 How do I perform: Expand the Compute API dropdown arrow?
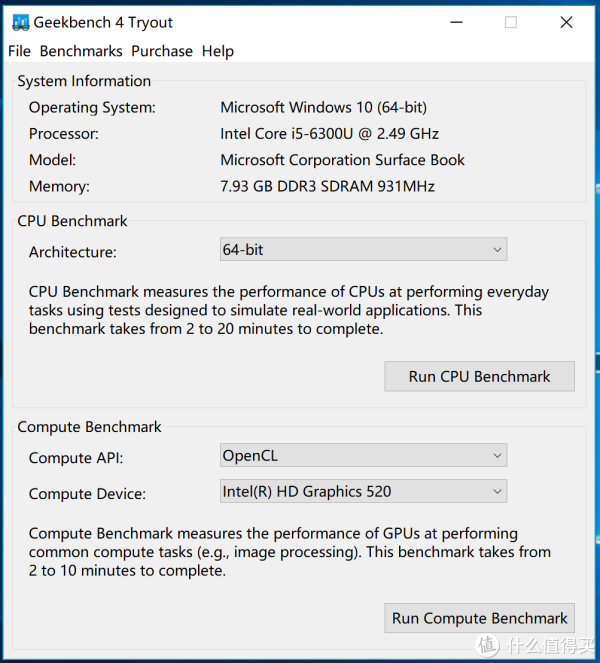[x=497, y=455]
